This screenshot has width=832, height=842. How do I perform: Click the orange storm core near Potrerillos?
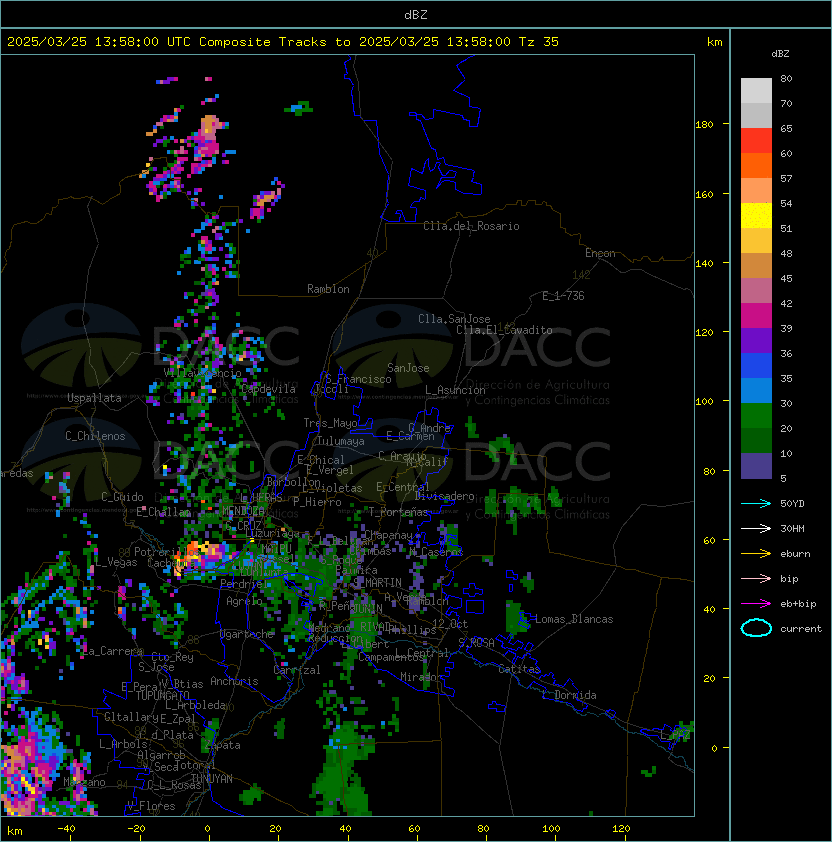(192, 553)
